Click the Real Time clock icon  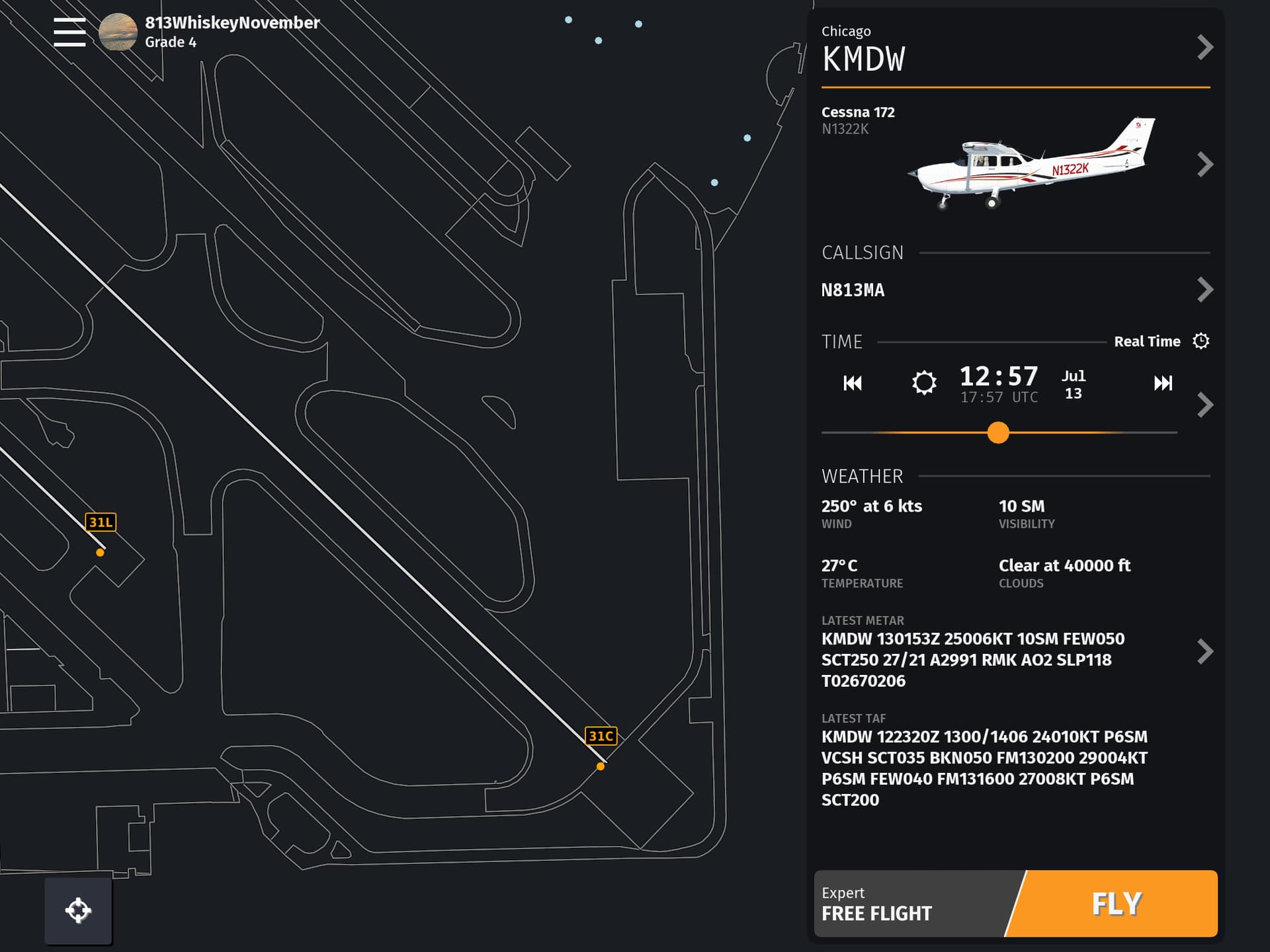1201,341
